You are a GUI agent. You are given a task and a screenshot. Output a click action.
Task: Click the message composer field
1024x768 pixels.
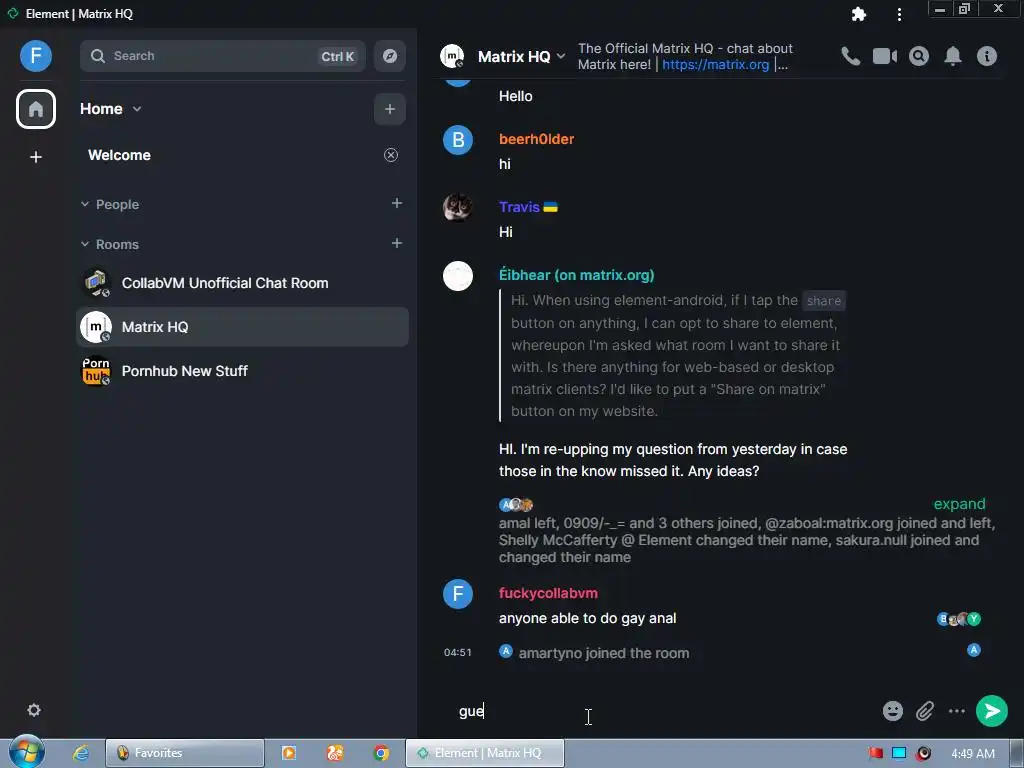(x=663, y=711)
